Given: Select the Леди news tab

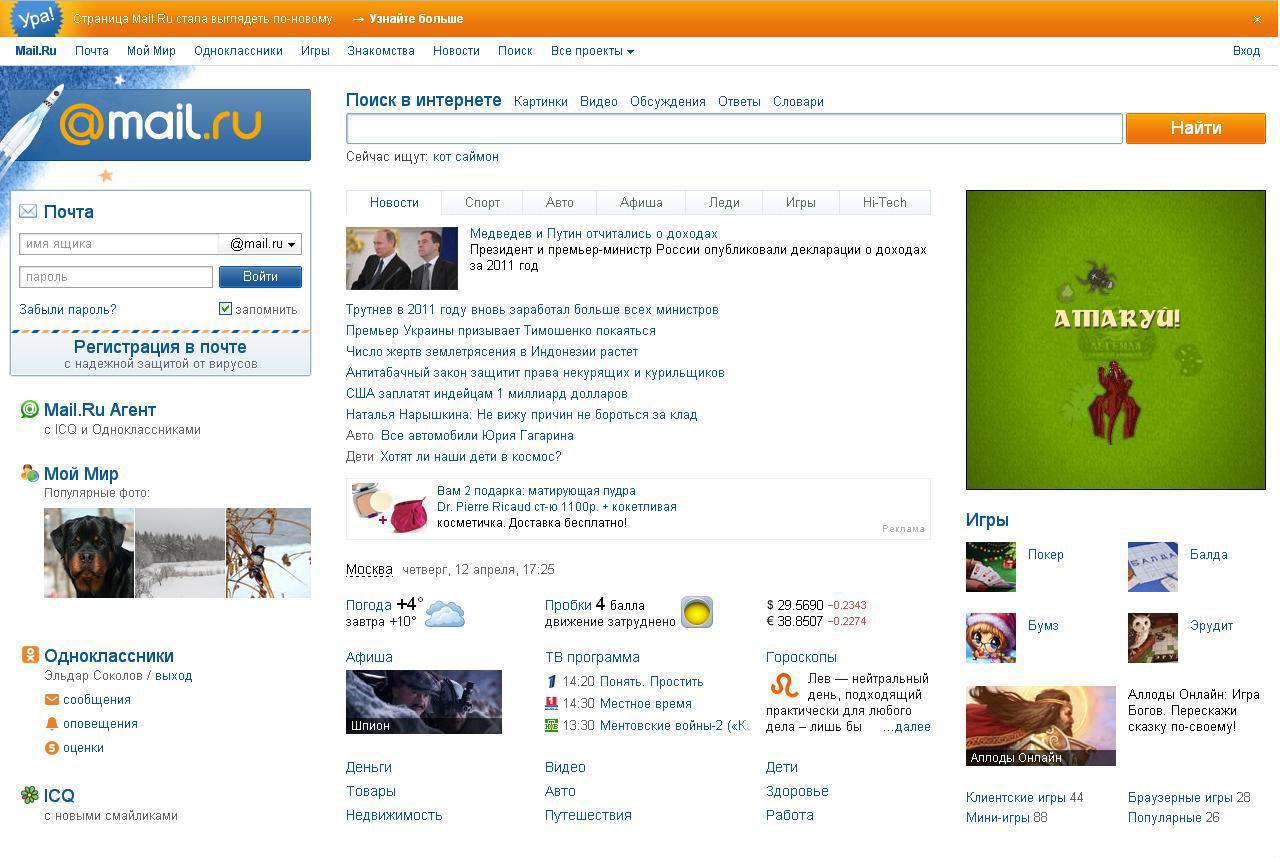Looking at the screenshot, I should (724, 202).
